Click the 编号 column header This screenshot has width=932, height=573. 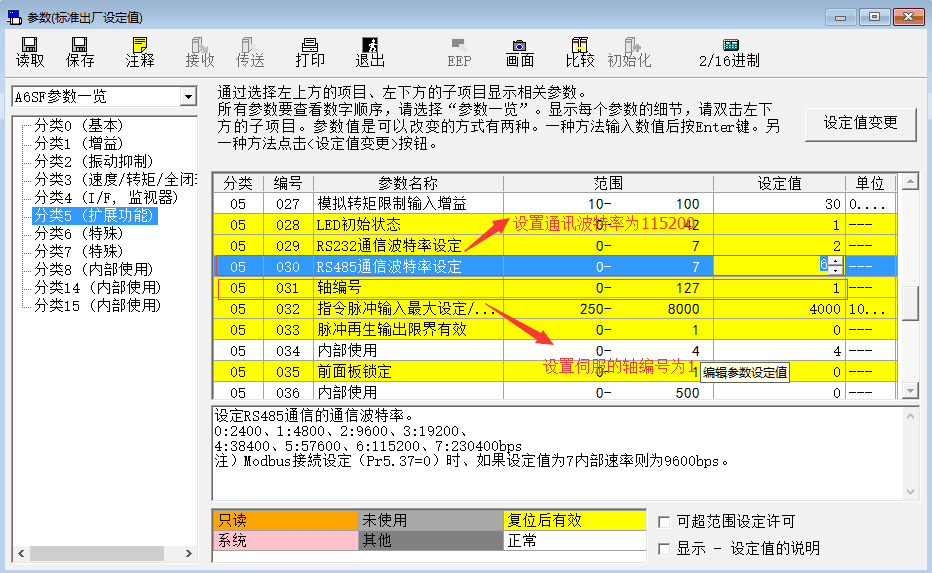[288, 183]
